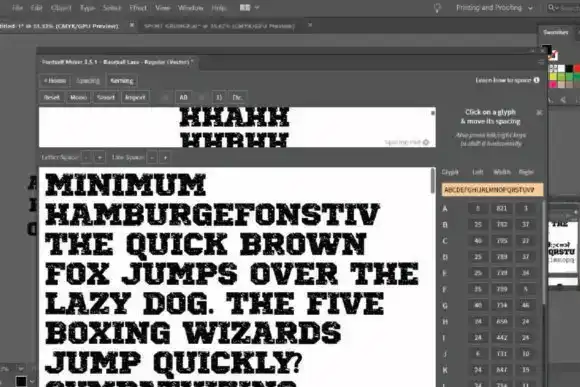Select the Пк. sample text preset
580x387 pixels.
pos(237,97)
